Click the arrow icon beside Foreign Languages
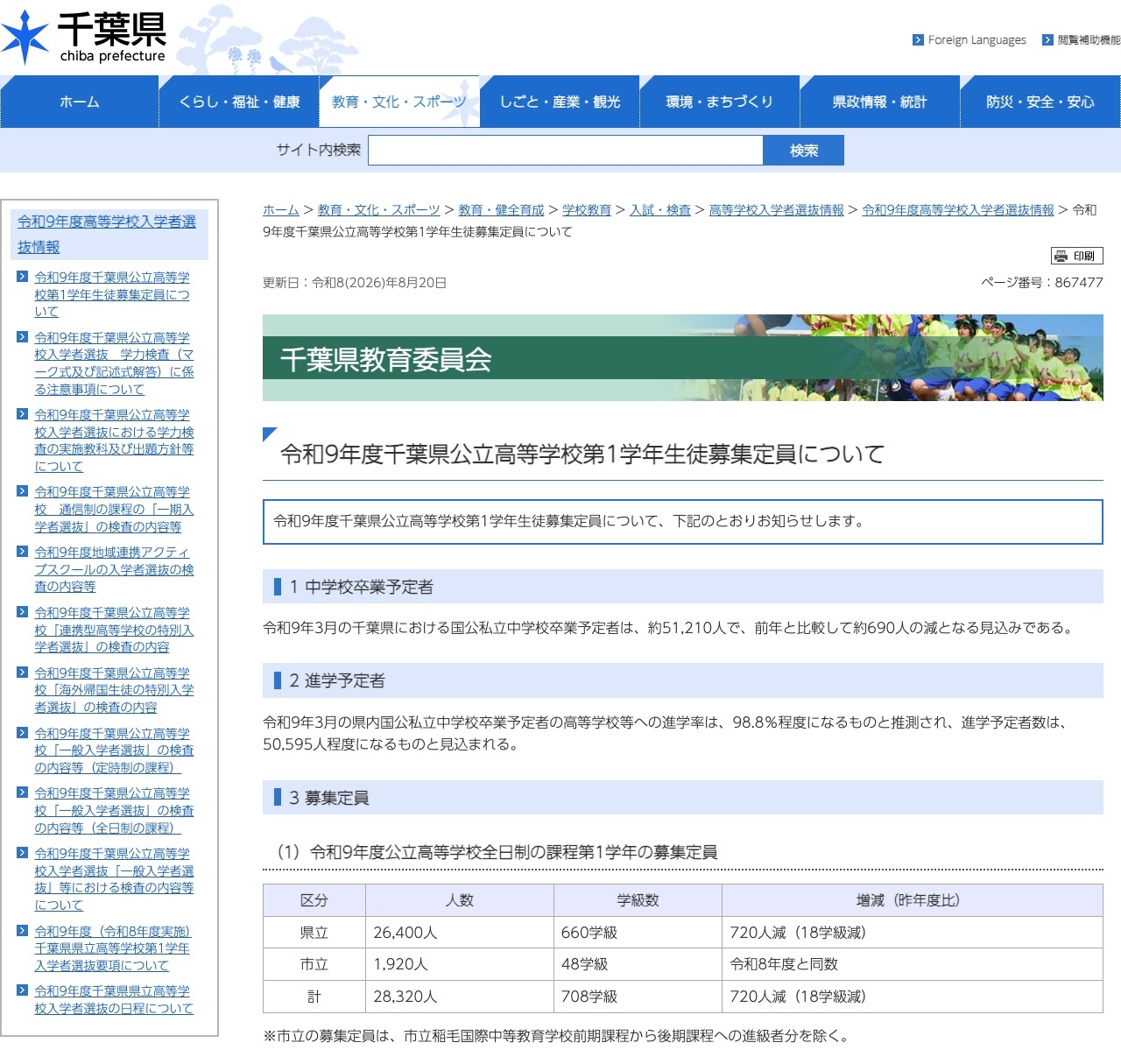This screenshot has width=1121, height=1064. 918,40
